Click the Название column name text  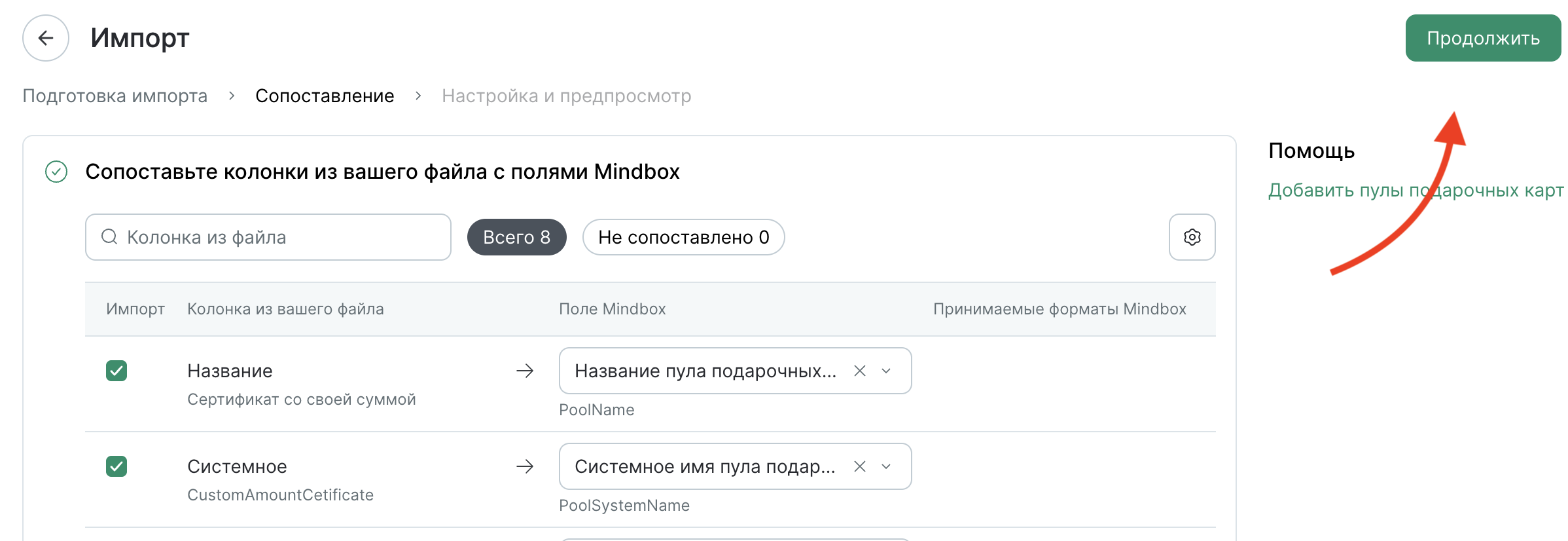[230, 371]
